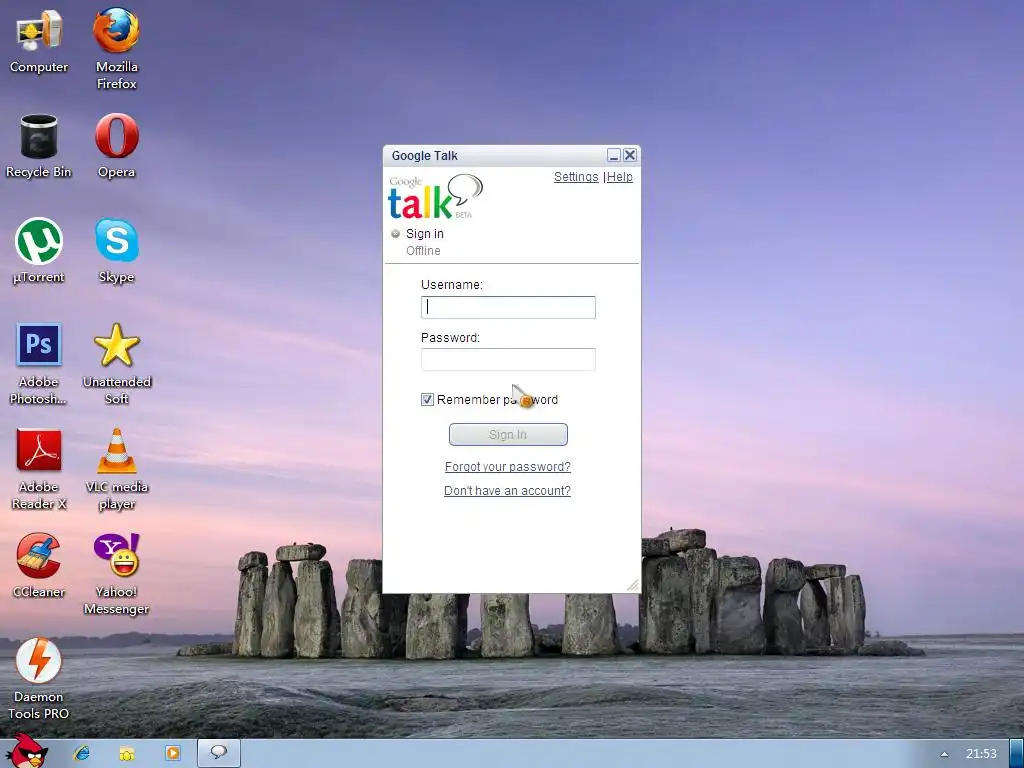Click the Google Talk logo
The width and height of the screenshot is (1024, 768).
click(436, 197)
